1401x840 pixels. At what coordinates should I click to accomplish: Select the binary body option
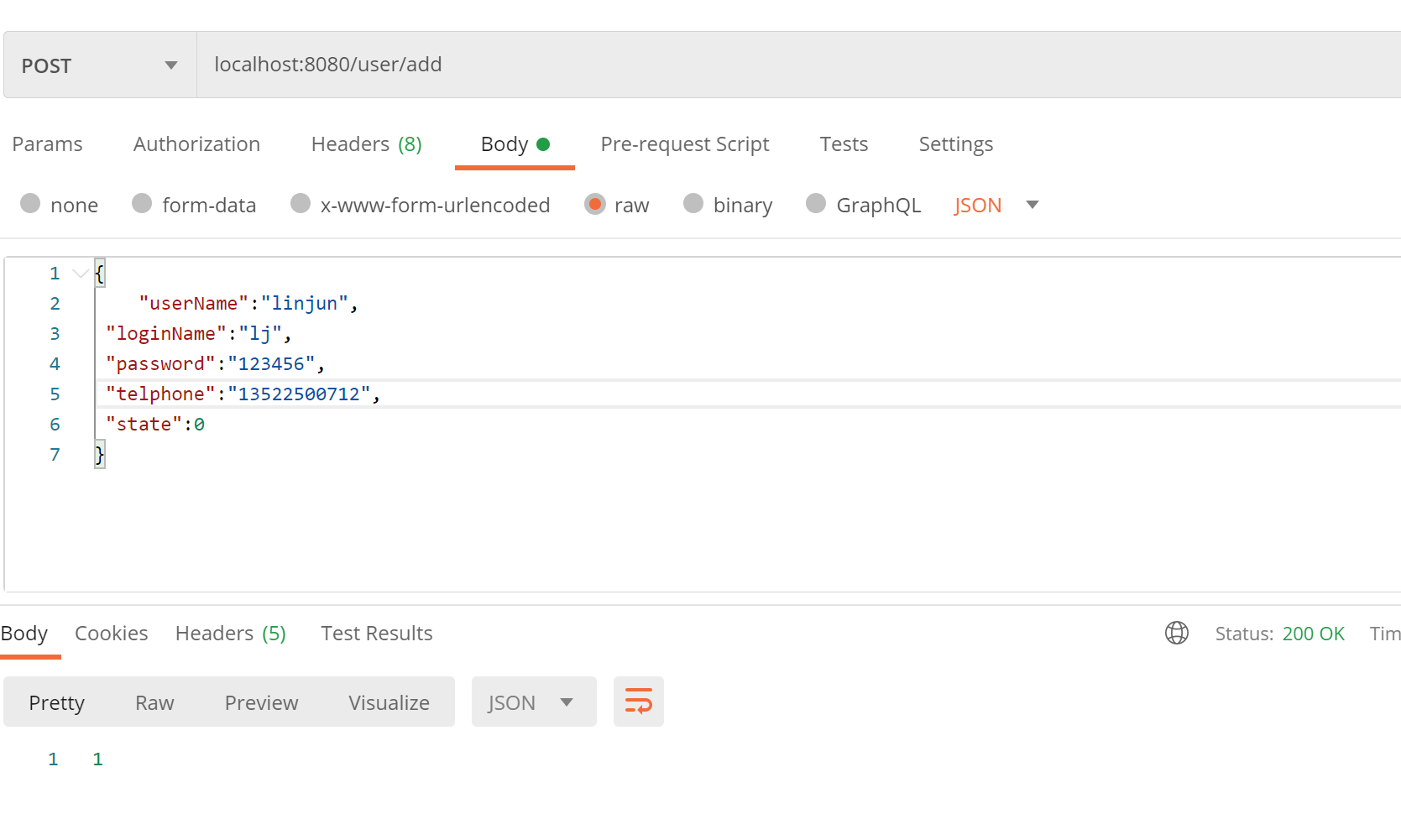coord(743,204)
